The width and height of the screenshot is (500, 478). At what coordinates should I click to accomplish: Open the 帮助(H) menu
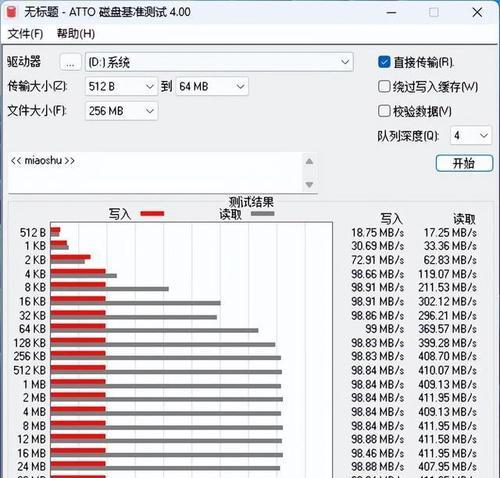(x=76, y=34)
